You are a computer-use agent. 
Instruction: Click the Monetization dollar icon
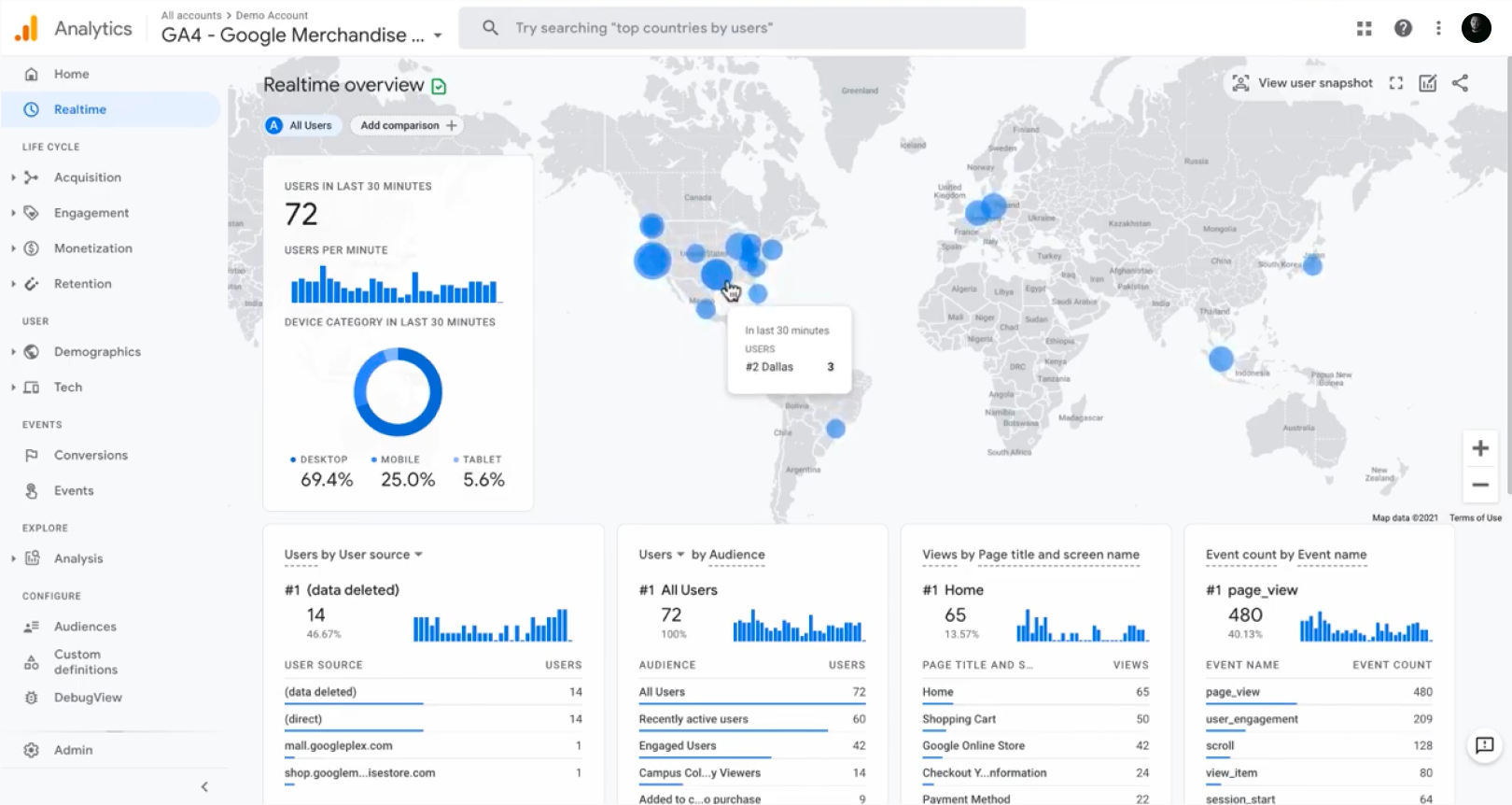click(31, 248)
